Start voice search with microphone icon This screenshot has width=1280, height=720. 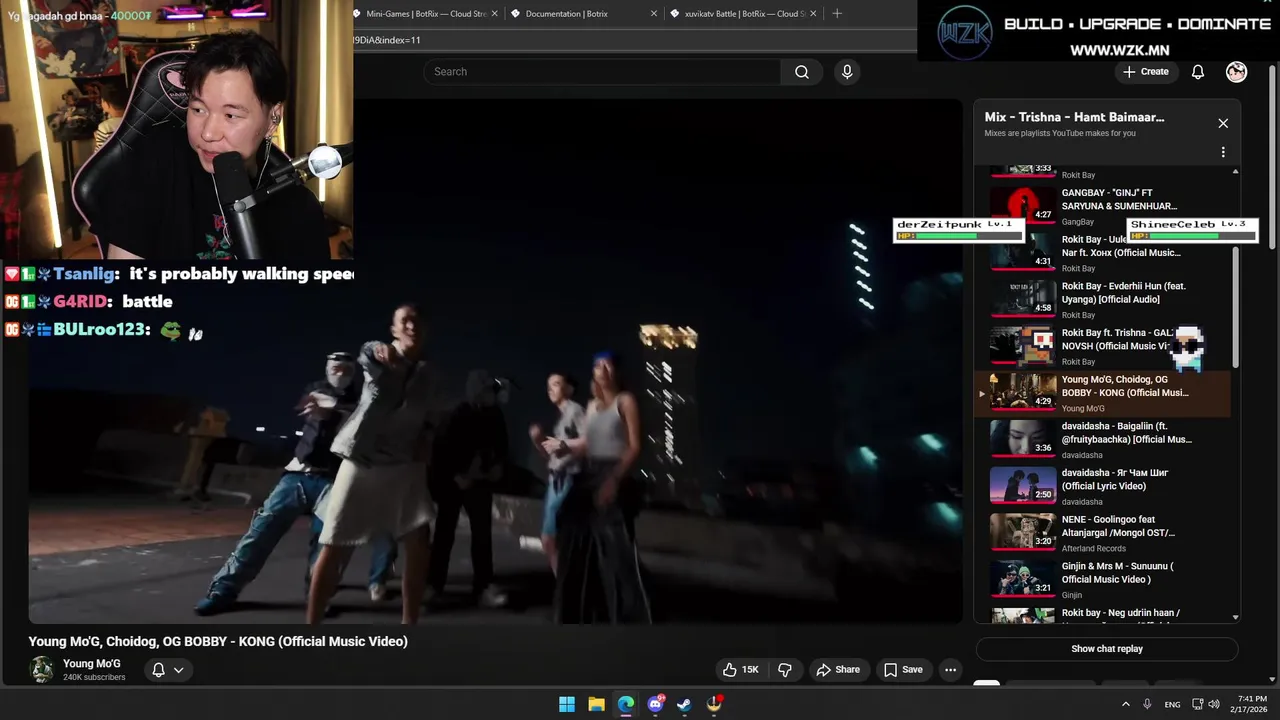tap(847, 72)
